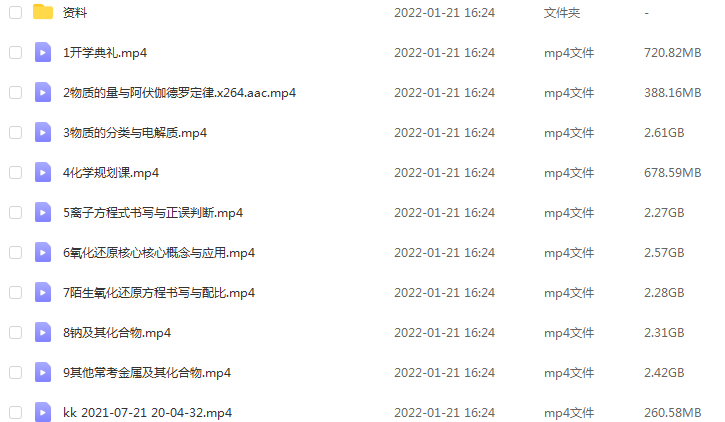Click video icon for 4化学规划课.mp4

click(43, 172)
